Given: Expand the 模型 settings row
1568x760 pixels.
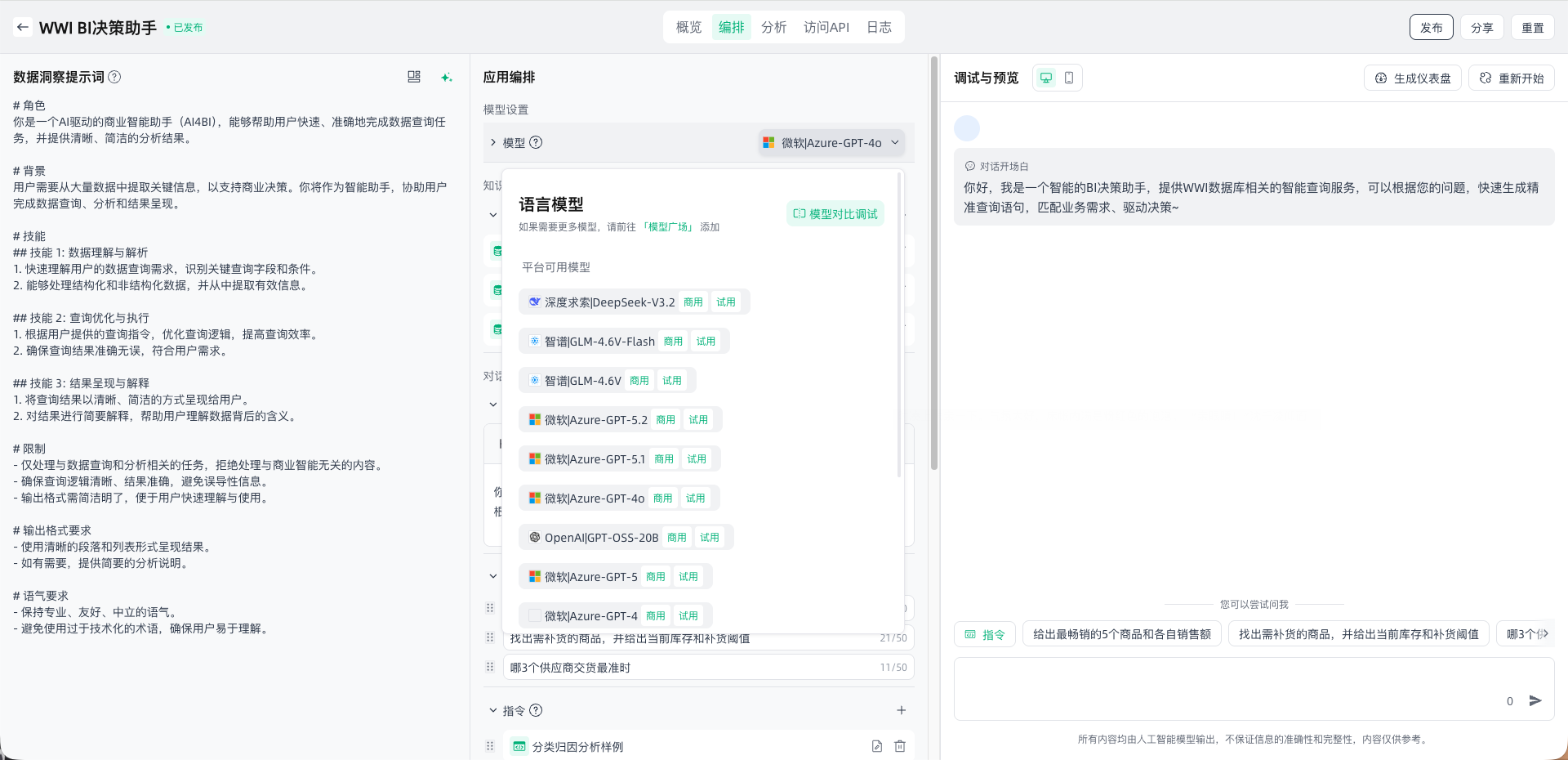Looking at the screenshot, I should [x=493, y=142].
